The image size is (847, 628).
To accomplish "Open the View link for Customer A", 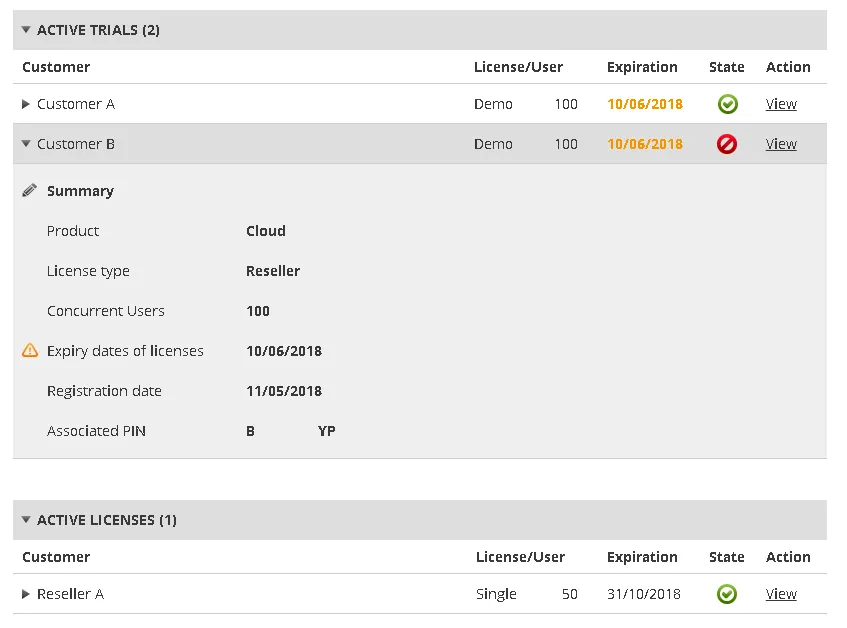I will (781, 104).
